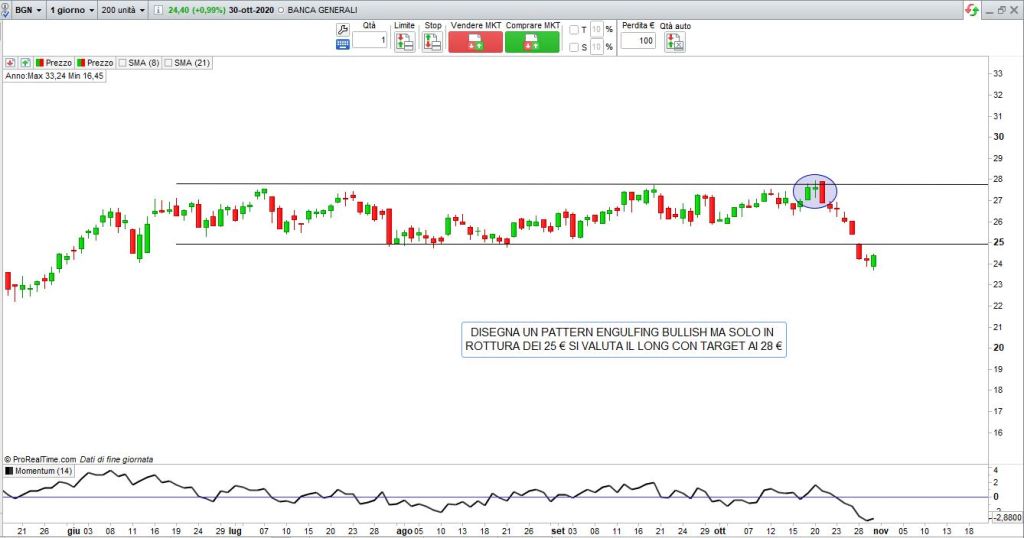Screen dimensions: 1024x538
Task: Click the green up-arrow indicator icon
Action: coord(23,62)
